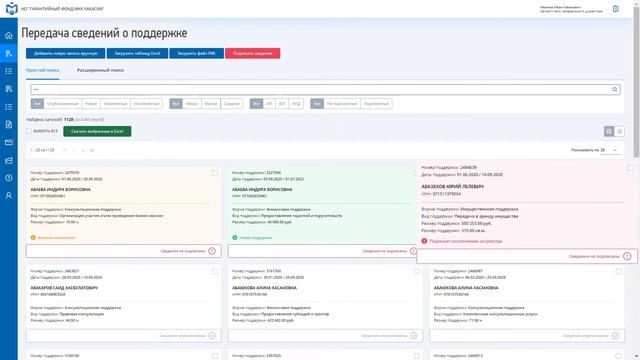640x360 pixels.
Task: Click the user name in the top-right header
Action: tap(560, 7)
